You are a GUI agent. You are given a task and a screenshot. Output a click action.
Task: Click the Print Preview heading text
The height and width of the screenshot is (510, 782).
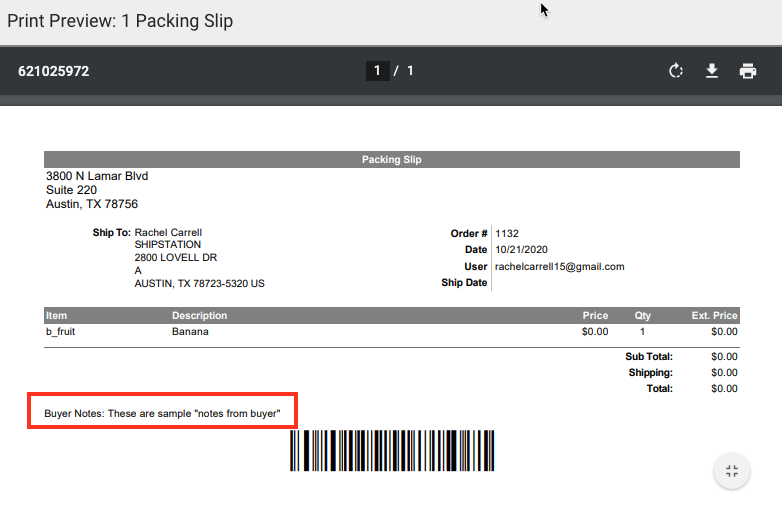[120, 21]
